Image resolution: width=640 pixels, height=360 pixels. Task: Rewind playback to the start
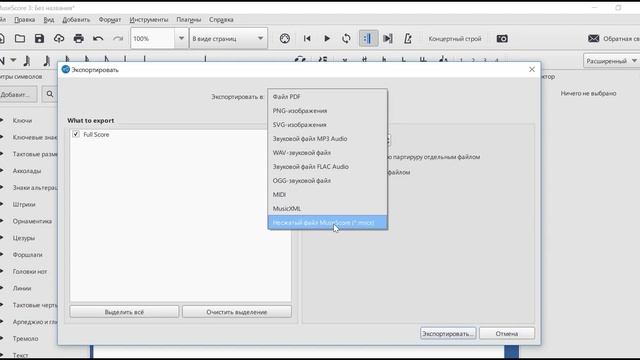point(307,38)
